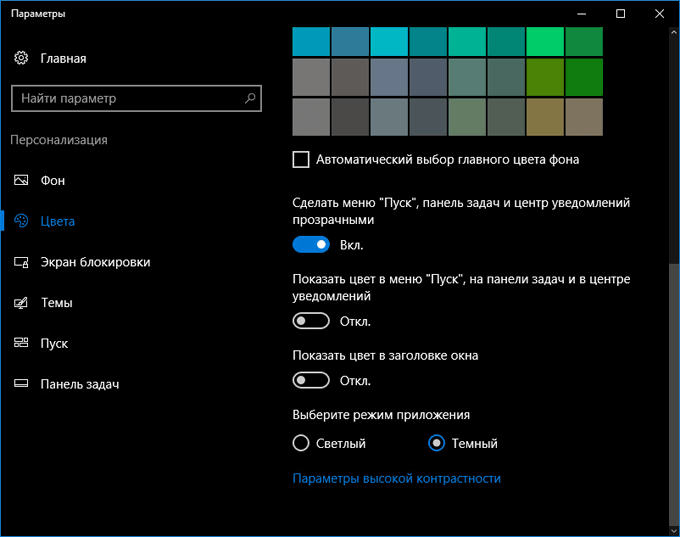The width and height of the screenshot is (680, 537).
Task: Select the Светлый app mode radio button
Action: click(x=301, y=443)
